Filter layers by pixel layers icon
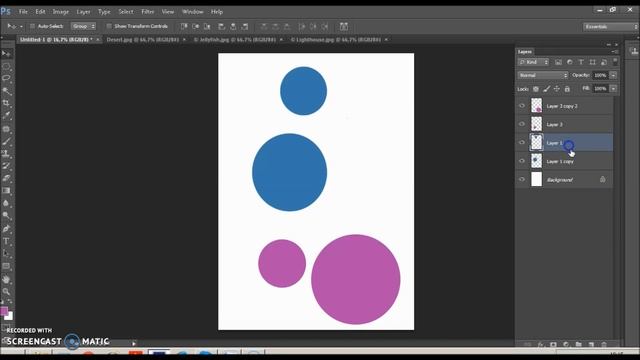The width and height of the screenshot is (640, 360). pos(558,62)
